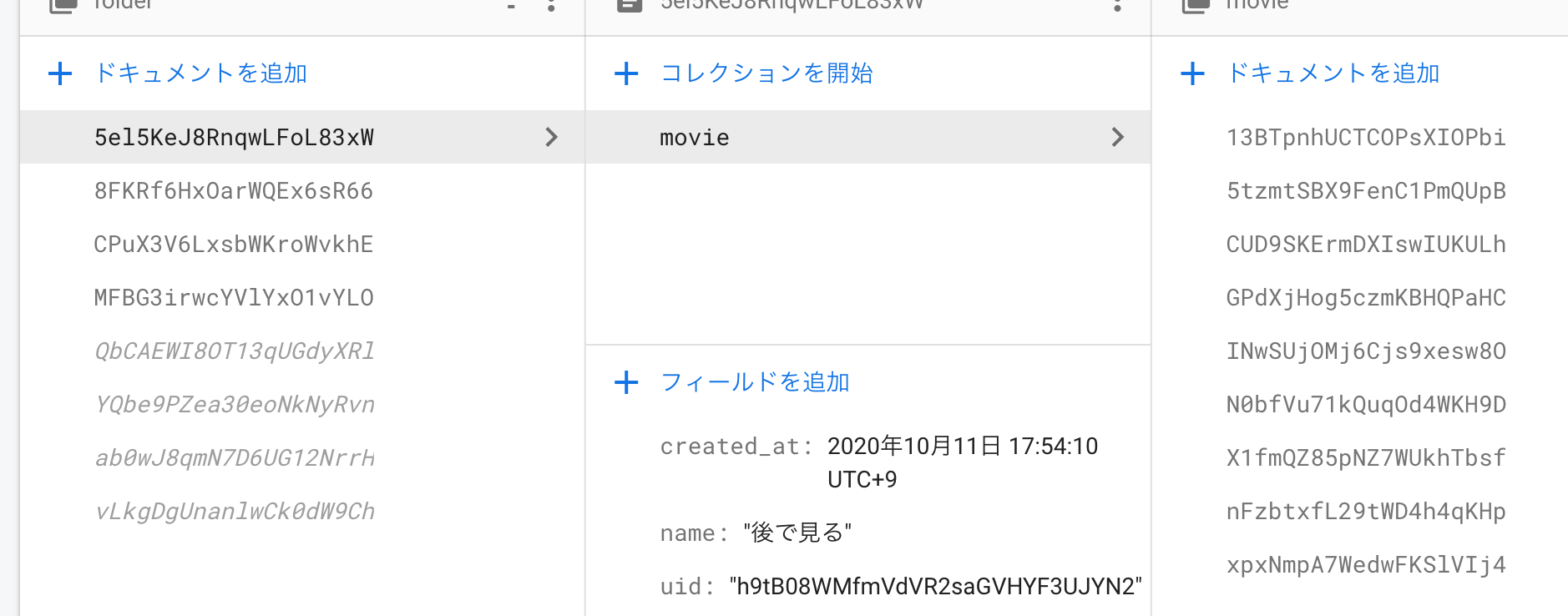The image size is (1568, 616).
Task: Click the plus icon beside コレクションを開始
Action: (626, 73)
